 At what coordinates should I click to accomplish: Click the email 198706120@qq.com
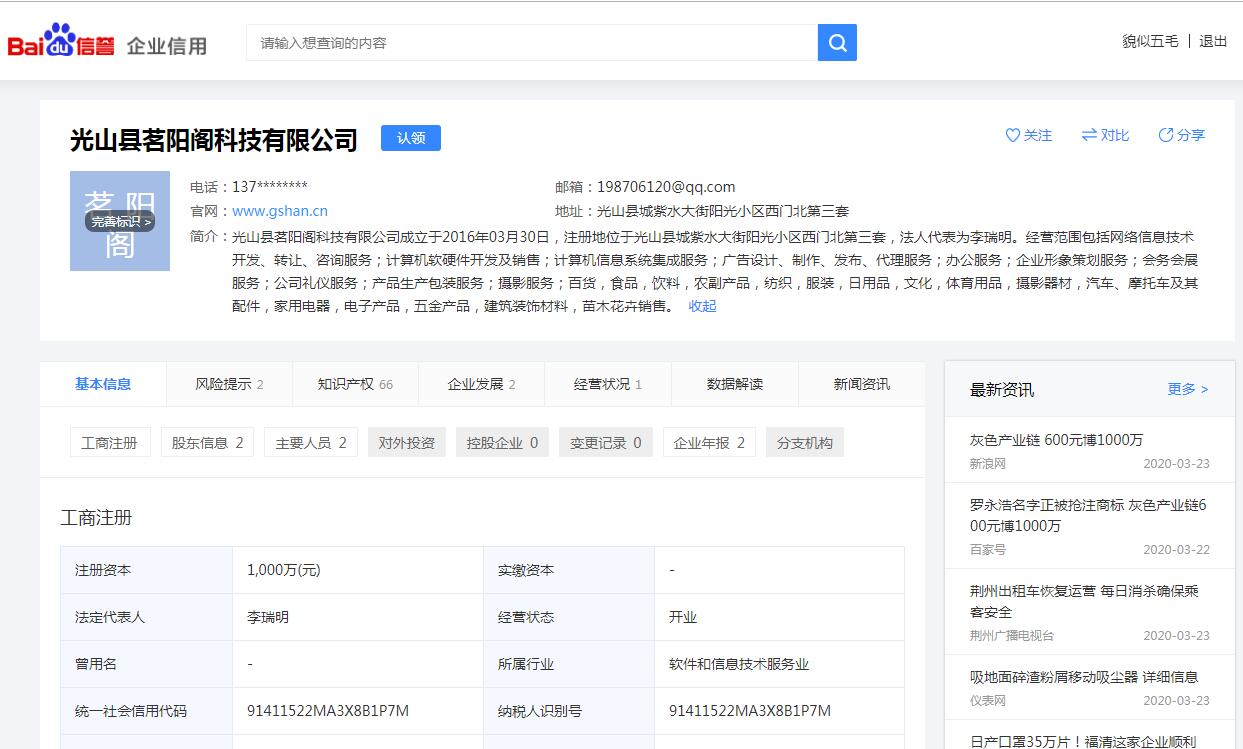(x=666, y=187)
